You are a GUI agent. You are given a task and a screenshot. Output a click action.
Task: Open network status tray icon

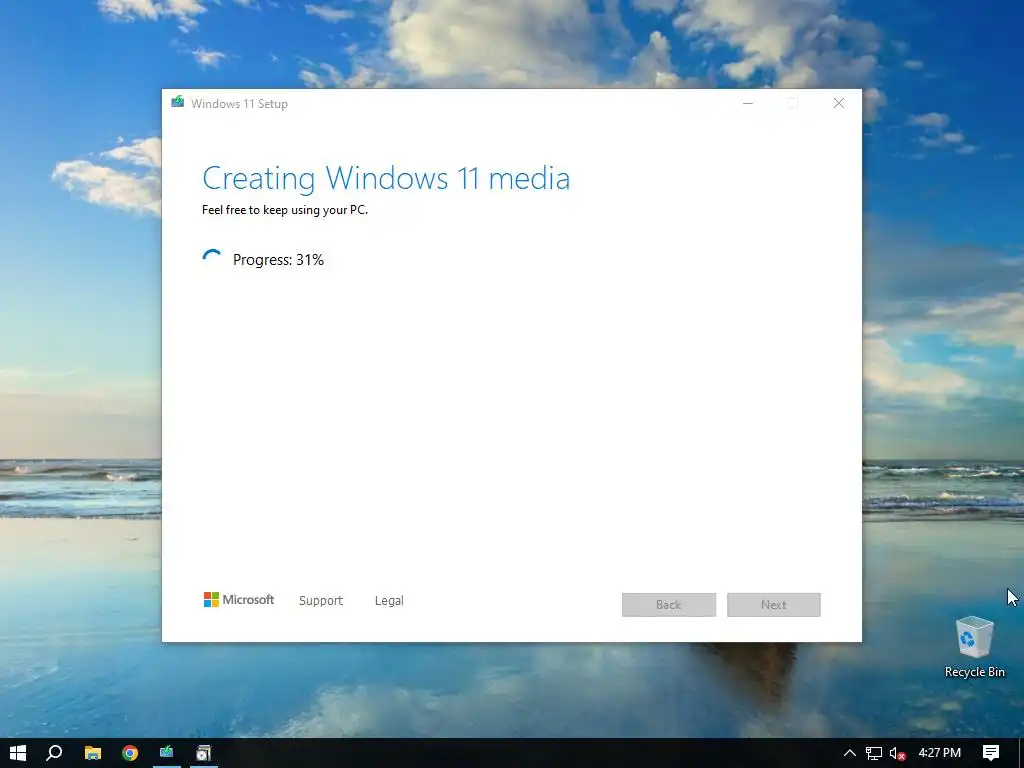(874, 753)
